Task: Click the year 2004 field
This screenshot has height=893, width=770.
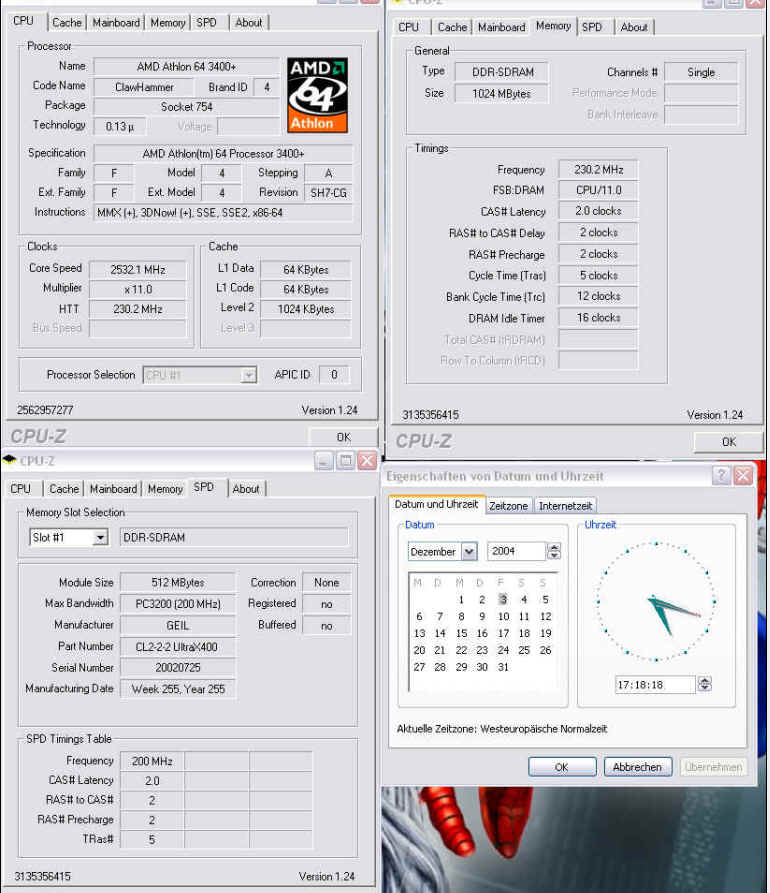Action: tap(516, 551)
